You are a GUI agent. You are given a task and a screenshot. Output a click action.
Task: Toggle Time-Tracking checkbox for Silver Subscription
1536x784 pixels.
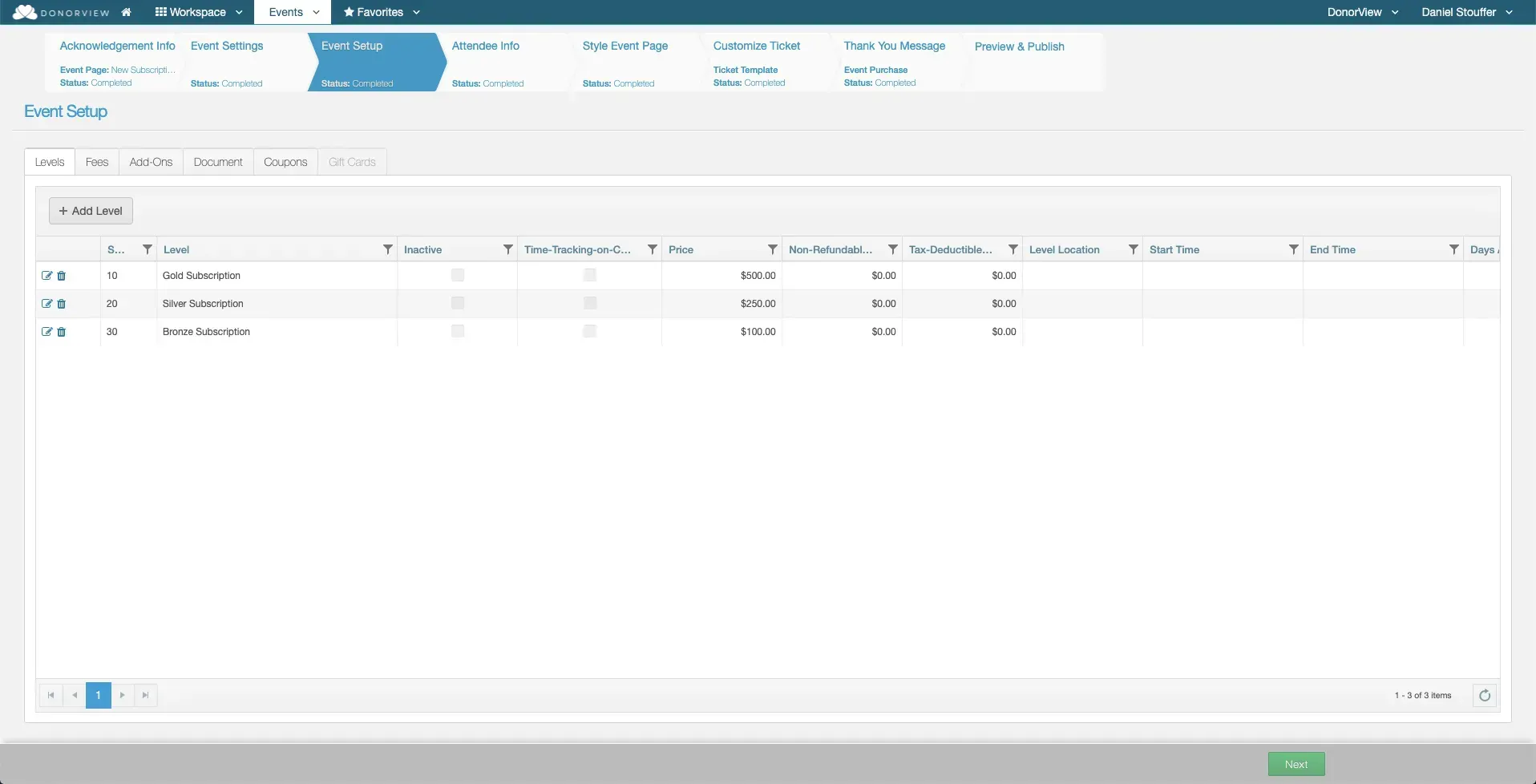click(590, 303)
